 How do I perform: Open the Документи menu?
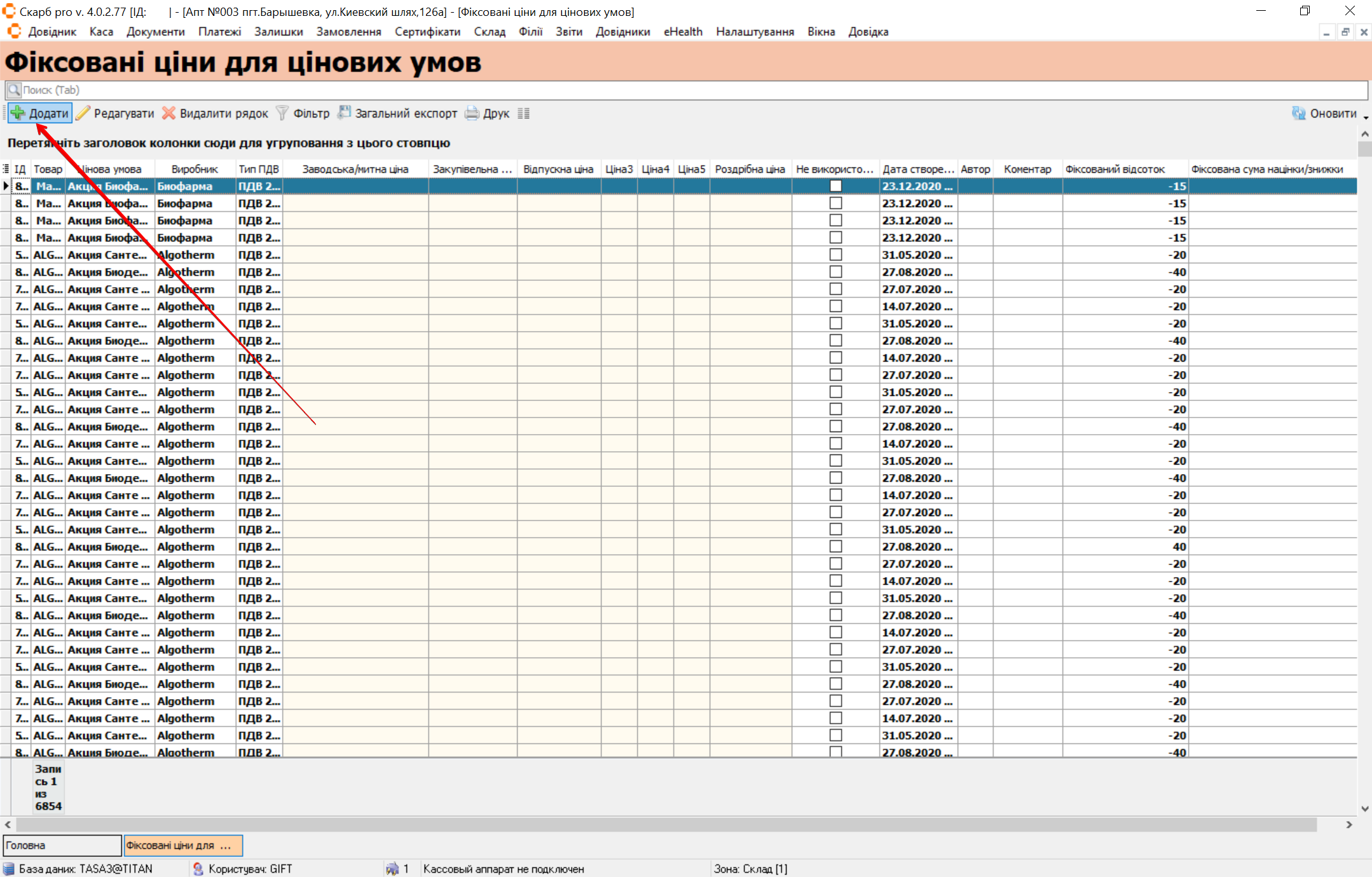click(x=155, y=32)
